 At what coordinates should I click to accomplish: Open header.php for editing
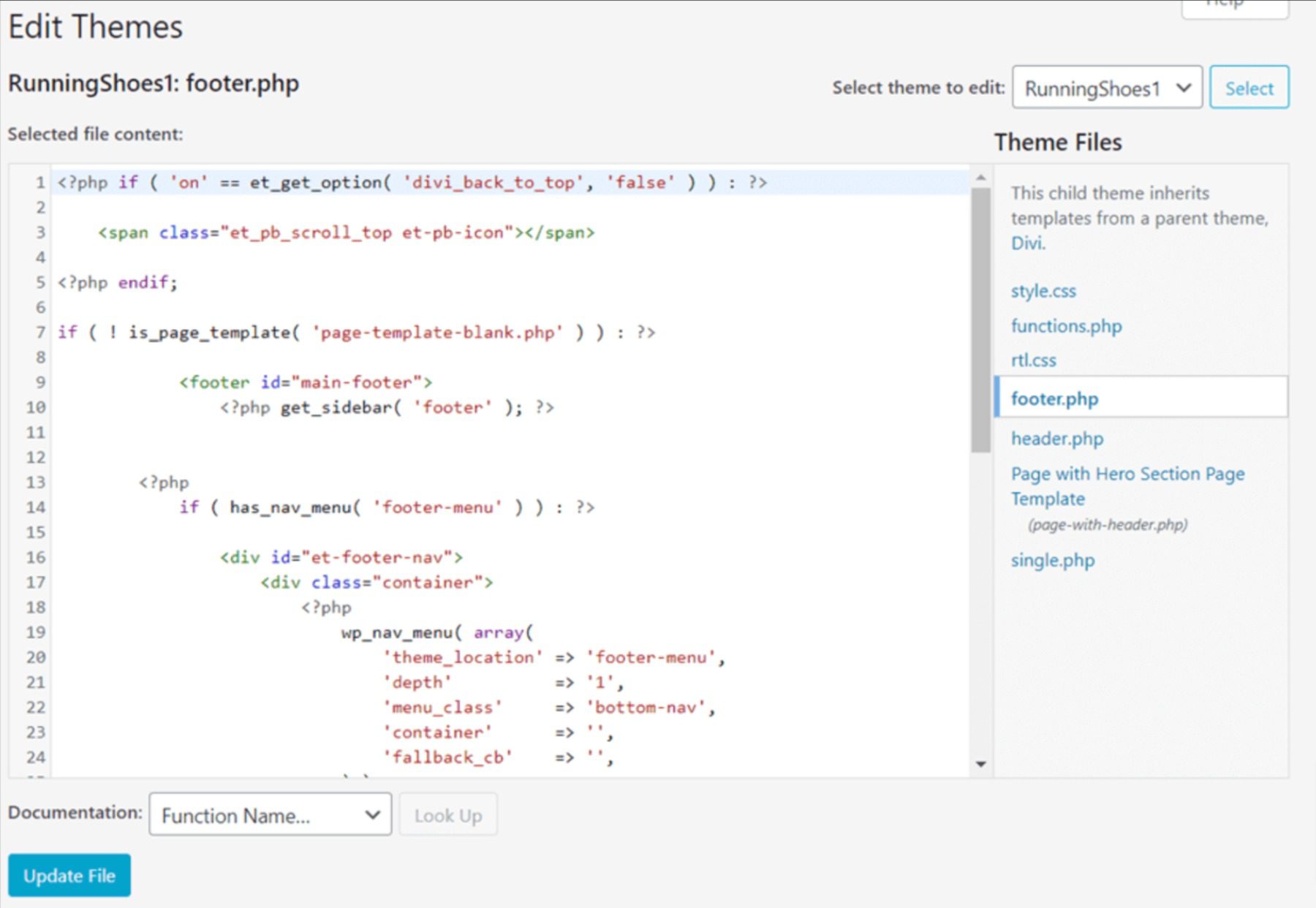tap(1057, 438)
